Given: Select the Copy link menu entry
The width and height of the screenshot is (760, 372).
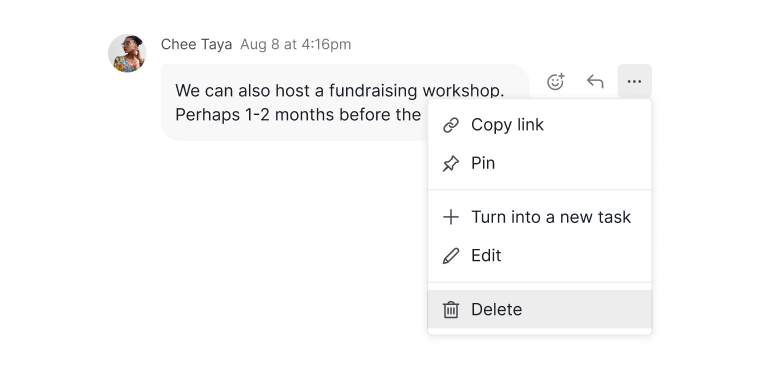Looking at the screenshot, I should tap(539, 125).
